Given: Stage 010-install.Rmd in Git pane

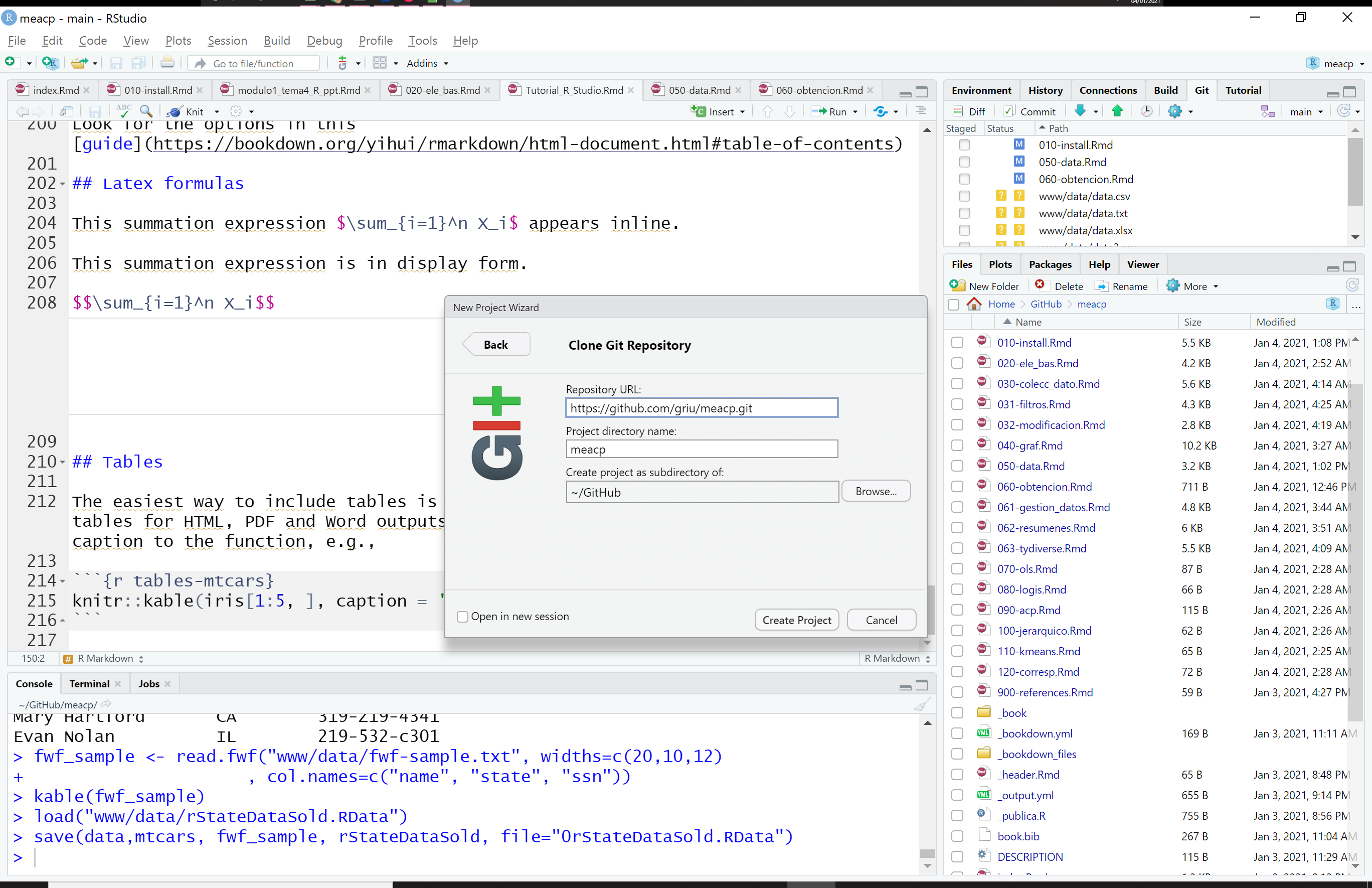Looking at the screenshot, I should tap(964, 144).
